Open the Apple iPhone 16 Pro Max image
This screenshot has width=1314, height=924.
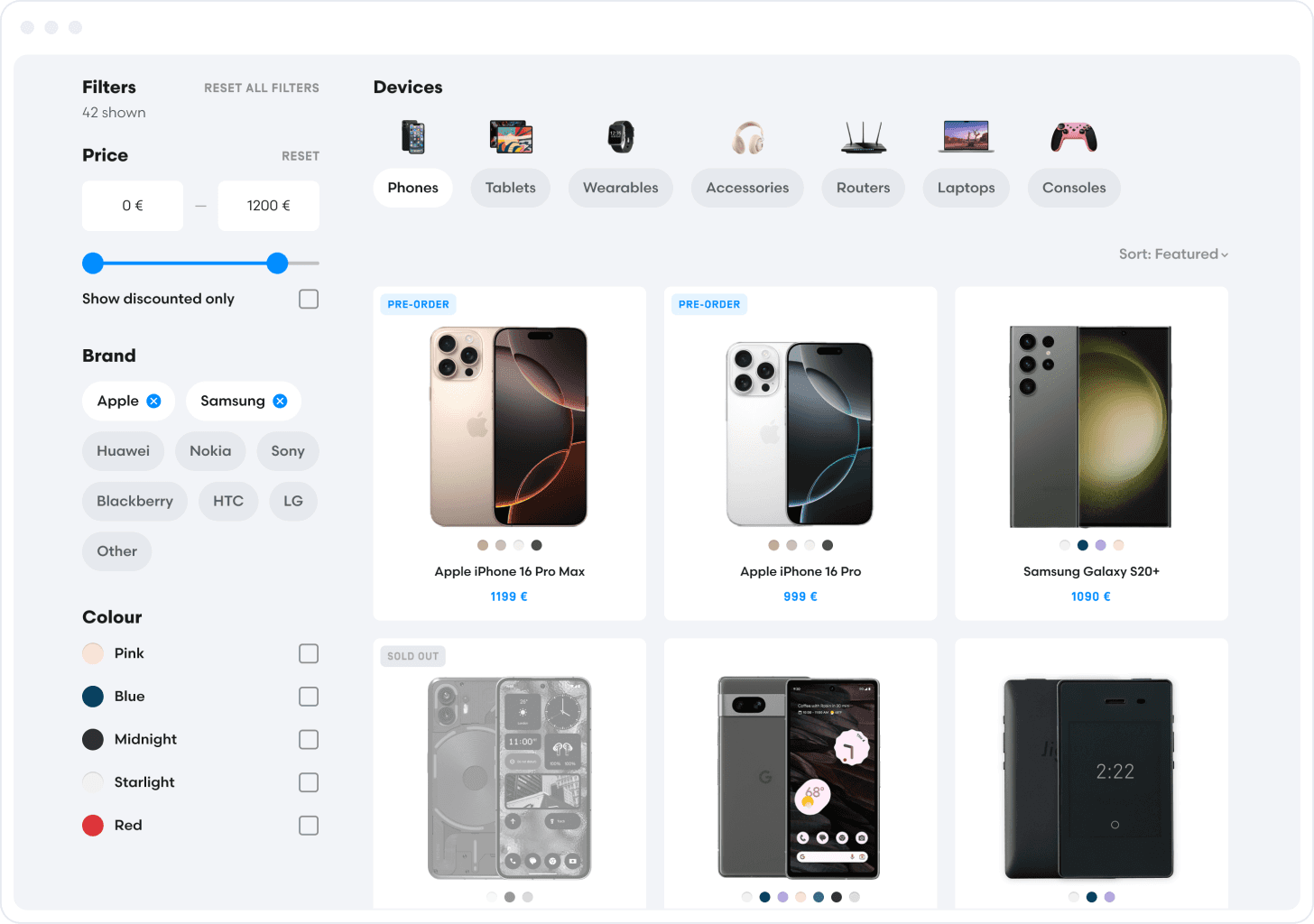[509, 427]
